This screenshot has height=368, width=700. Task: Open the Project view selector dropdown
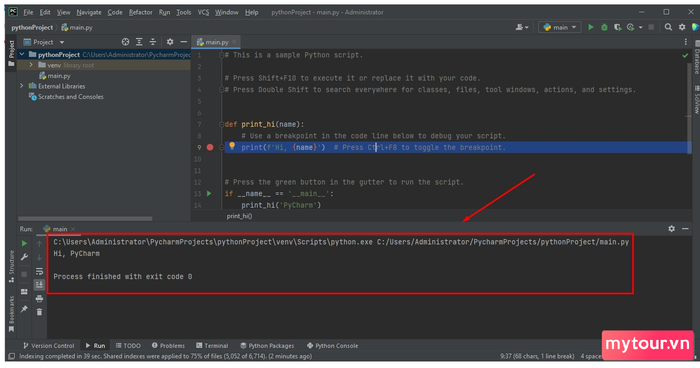pyautogui.click(x=44, y=42)
